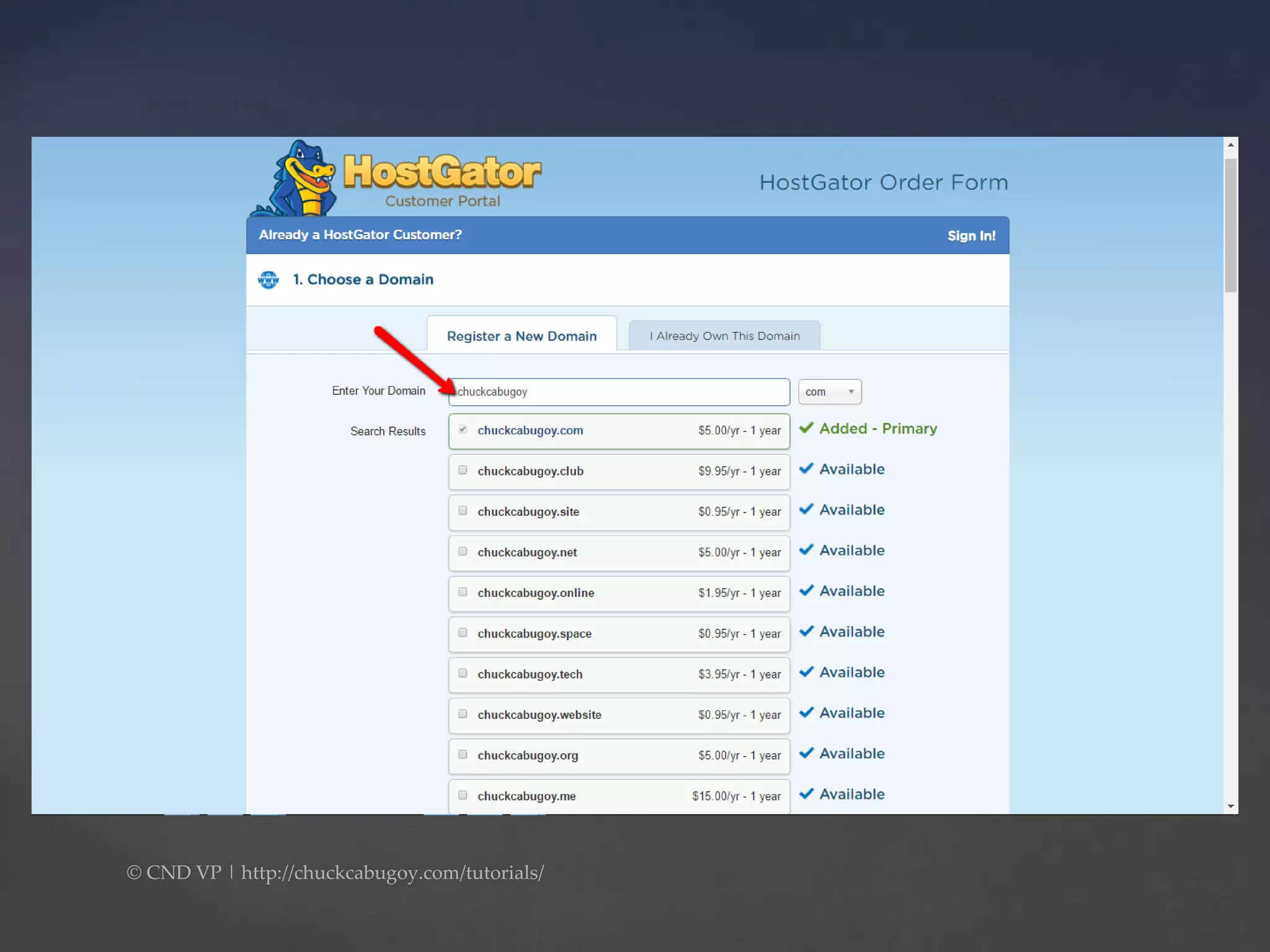The height and width of the screenshot is (952, 1270).
Task: Uncheck the chuckcabugoy.com checkbox
Action: pos(463,430)
